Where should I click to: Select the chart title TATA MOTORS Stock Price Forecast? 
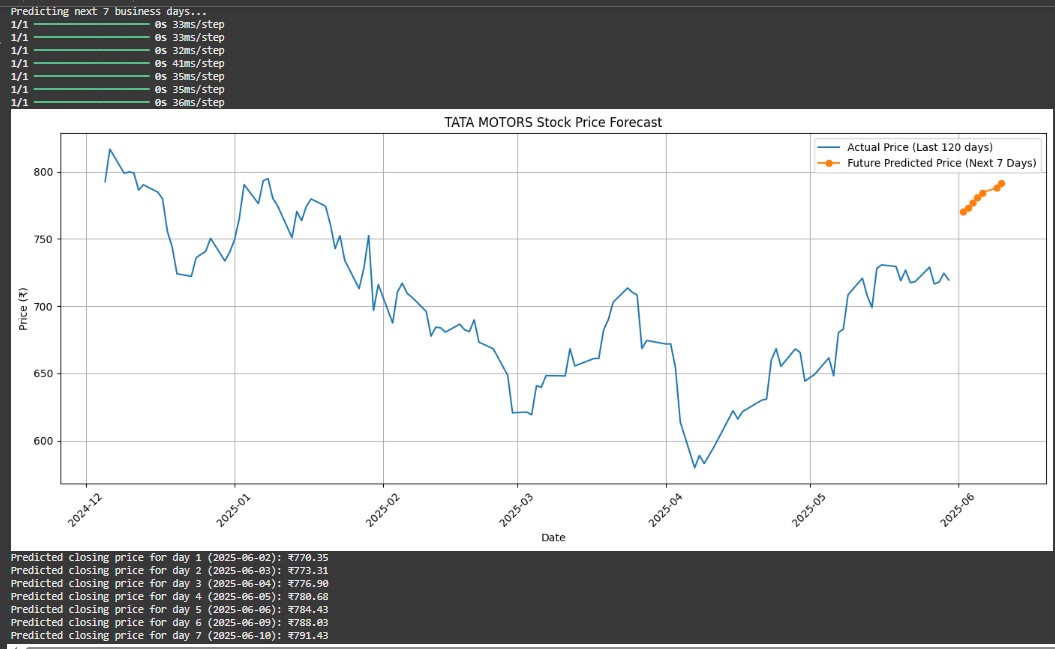(553, 121)
